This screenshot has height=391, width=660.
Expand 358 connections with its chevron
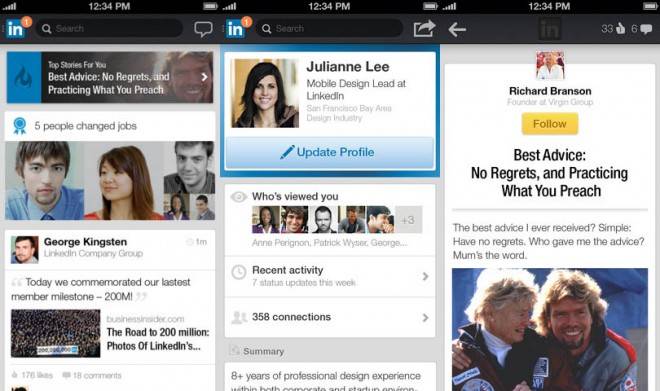[x=425, y=318]
